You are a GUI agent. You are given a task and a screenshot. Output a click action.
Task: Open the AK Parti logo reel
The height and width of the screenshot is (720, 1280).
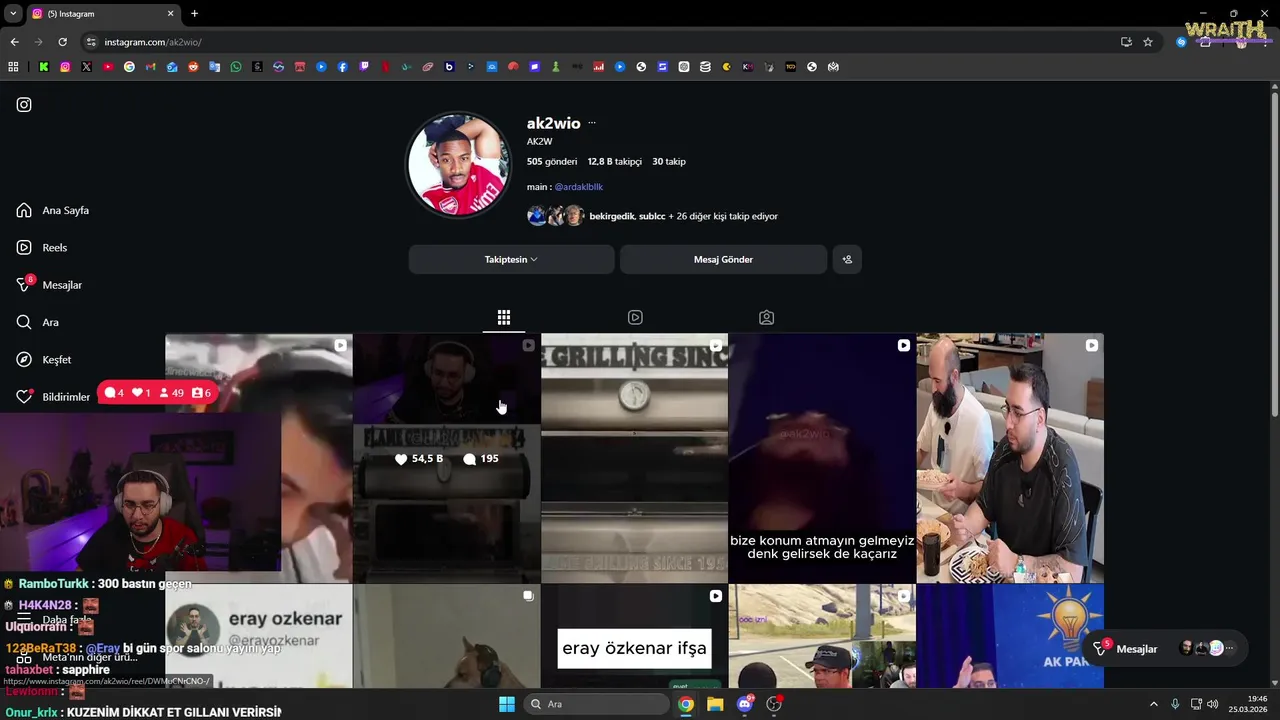[x=1010, y=637]
